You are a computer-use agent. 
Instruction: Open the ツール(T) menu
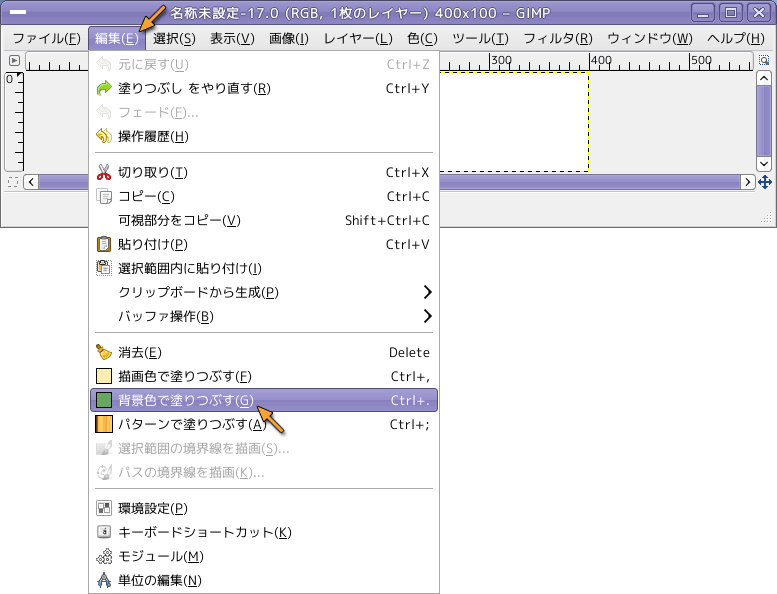[x=480, y=38]
